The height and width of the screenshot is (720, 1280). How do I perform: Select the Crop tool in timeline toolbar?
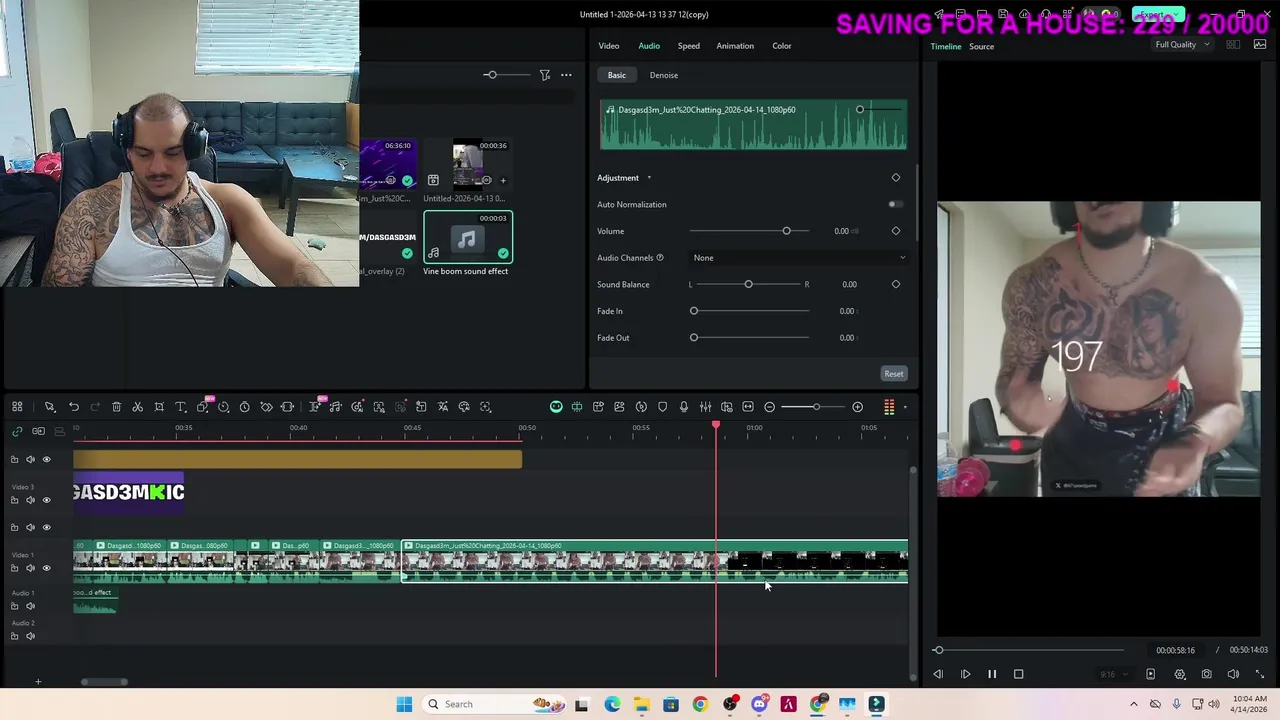(159, 407)
